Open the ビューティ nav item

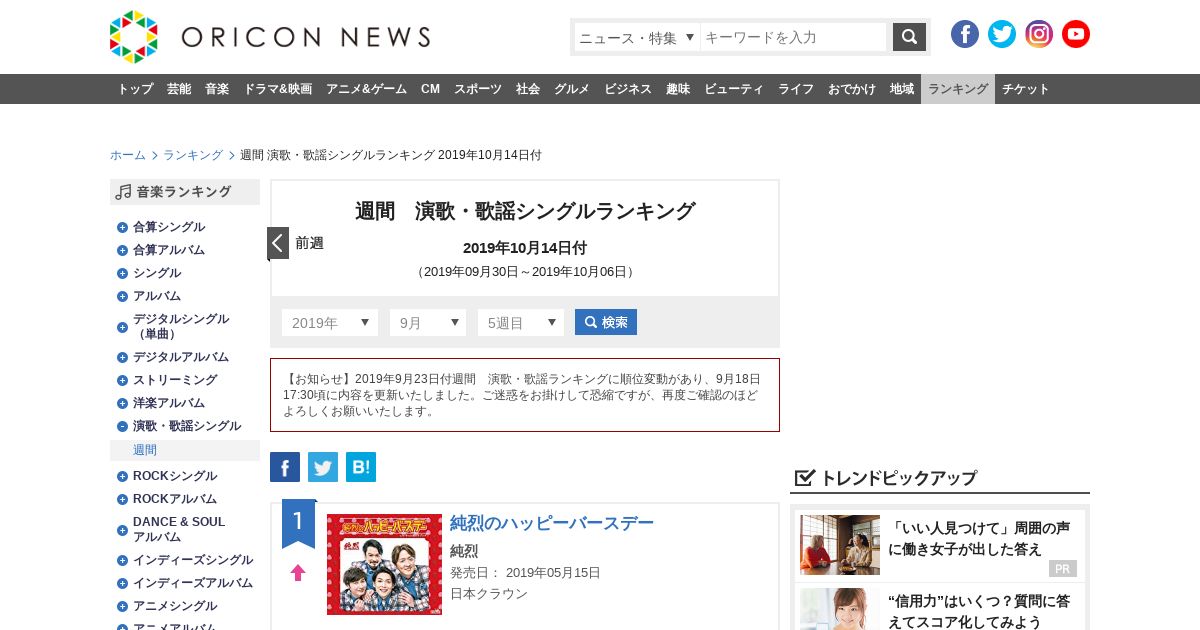pyautogui.click(x=734, y=89)
